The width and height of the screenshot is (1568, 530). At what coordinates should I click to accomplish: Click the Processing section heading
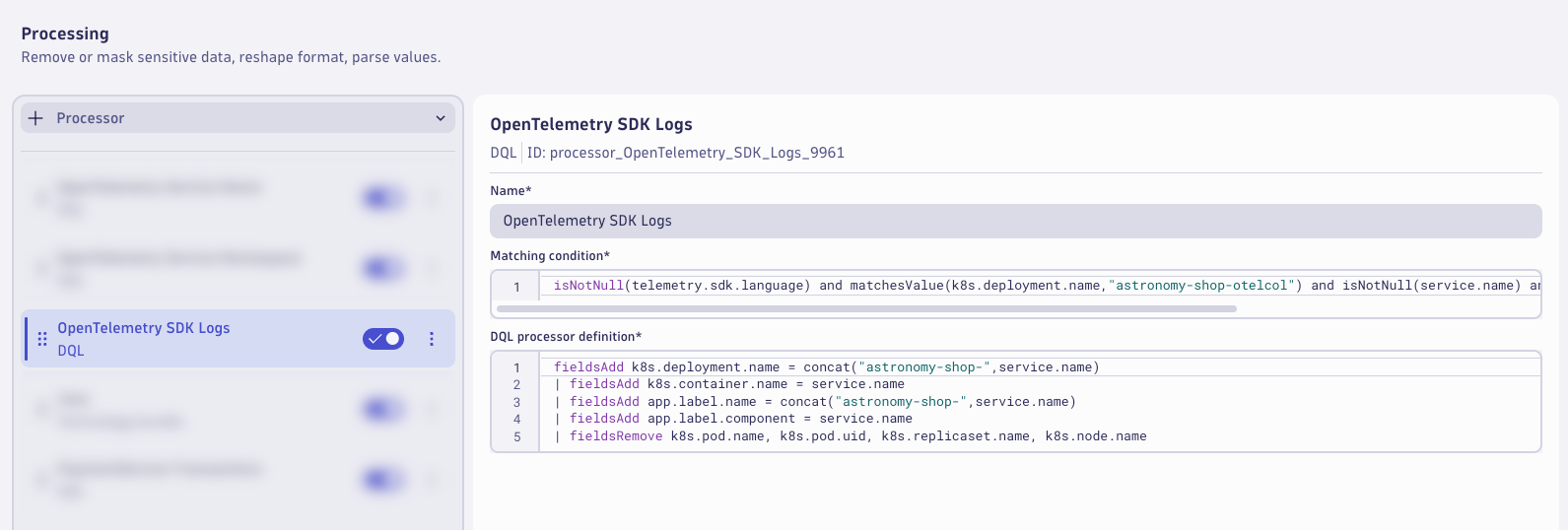(x=65, y=33)
